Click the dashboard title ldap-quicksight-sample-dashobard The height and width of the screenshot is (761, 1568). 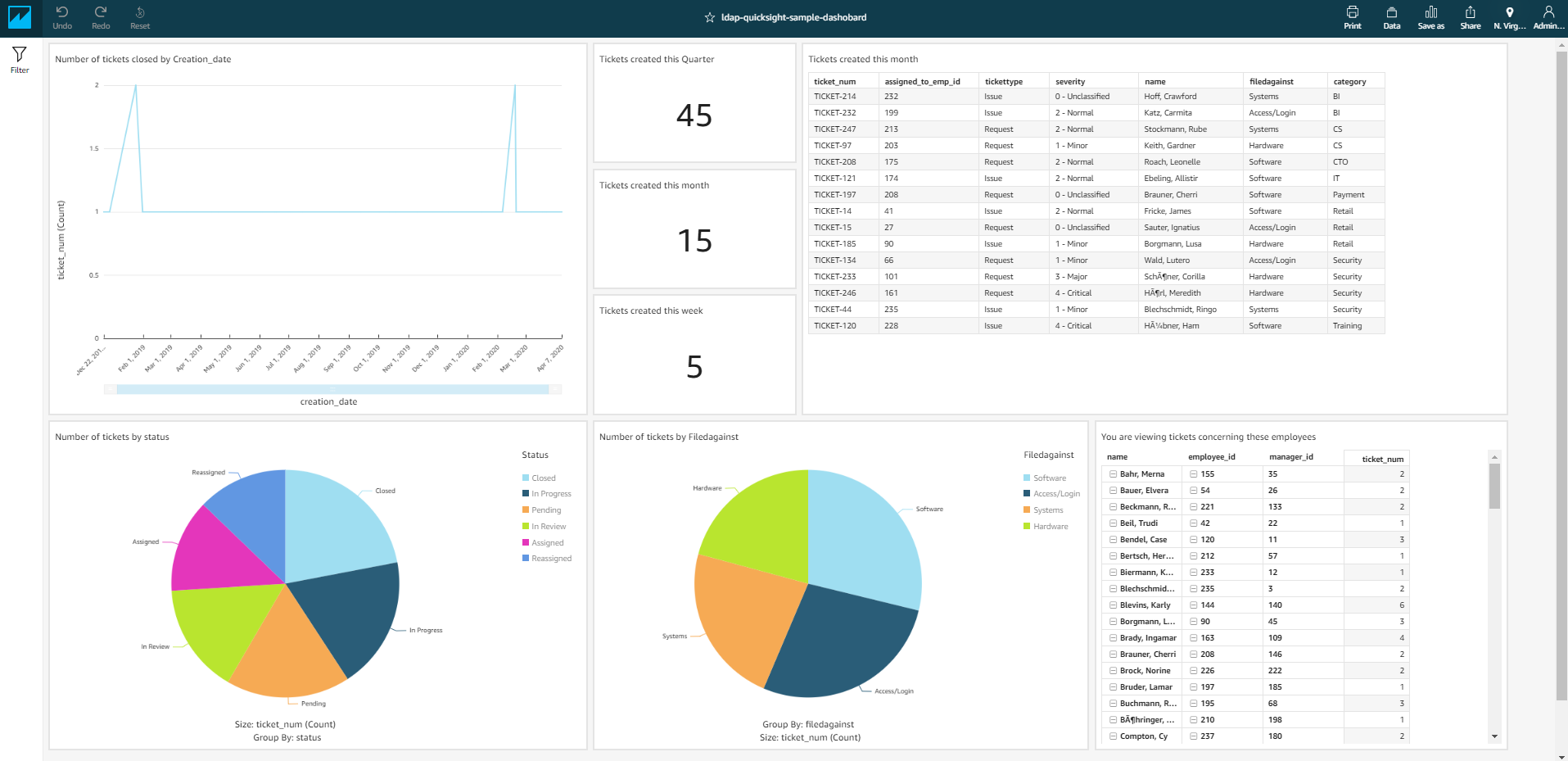(x=793, y=17)
